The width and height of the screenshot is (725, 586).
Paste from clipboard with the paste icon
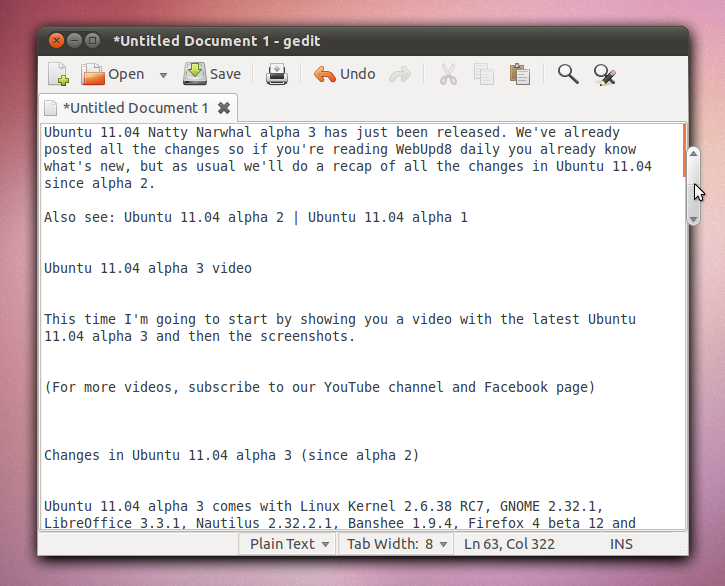(x=520, y=74)
